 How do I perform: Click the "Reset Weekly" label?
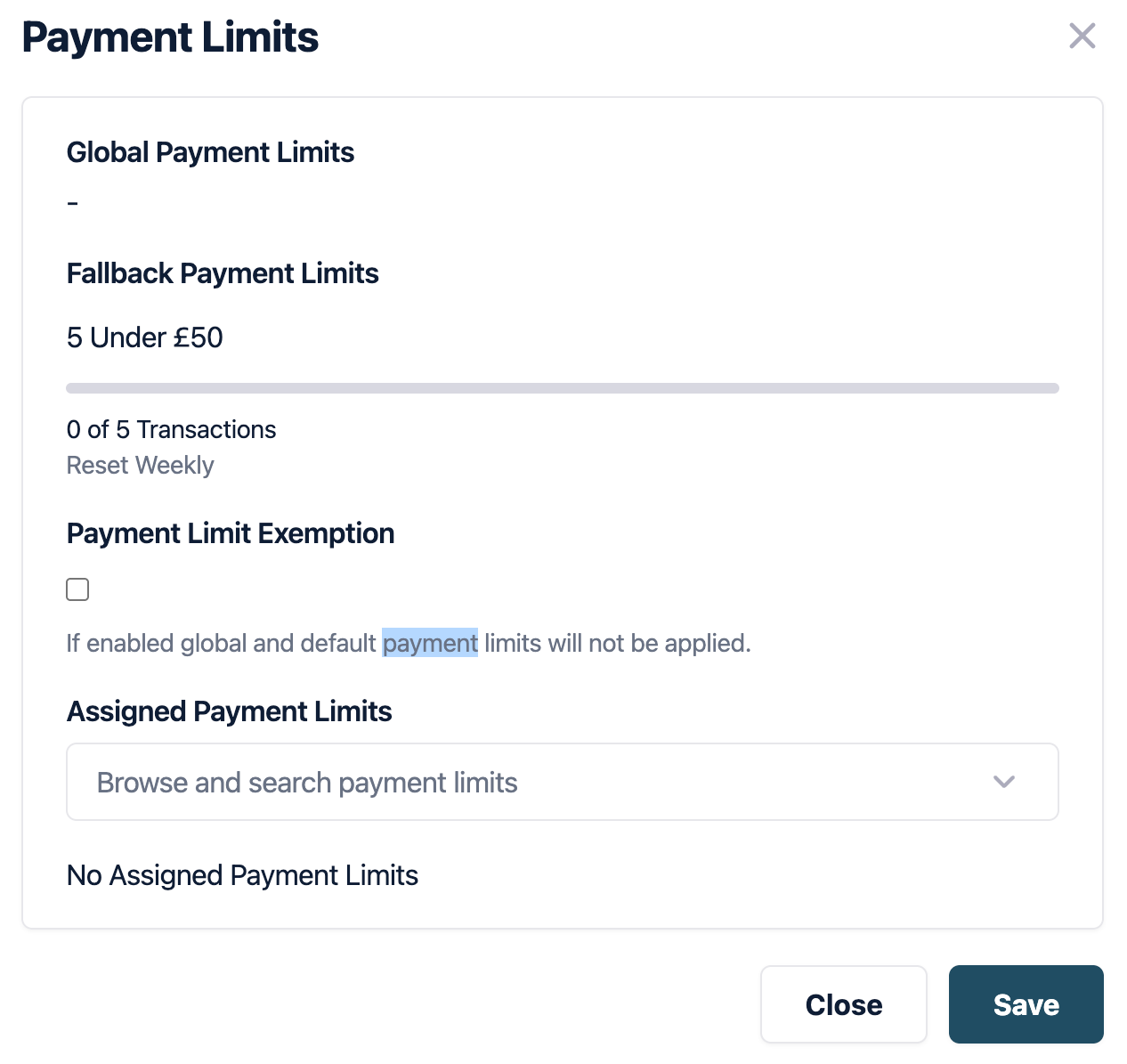(140, 466)
